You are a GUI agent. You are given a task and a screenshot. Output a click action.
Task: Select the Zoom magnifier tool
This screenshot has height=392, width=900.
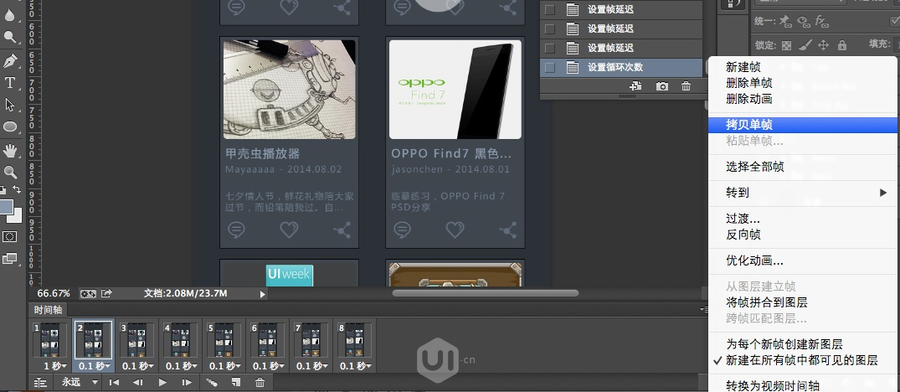click(10, 172)
